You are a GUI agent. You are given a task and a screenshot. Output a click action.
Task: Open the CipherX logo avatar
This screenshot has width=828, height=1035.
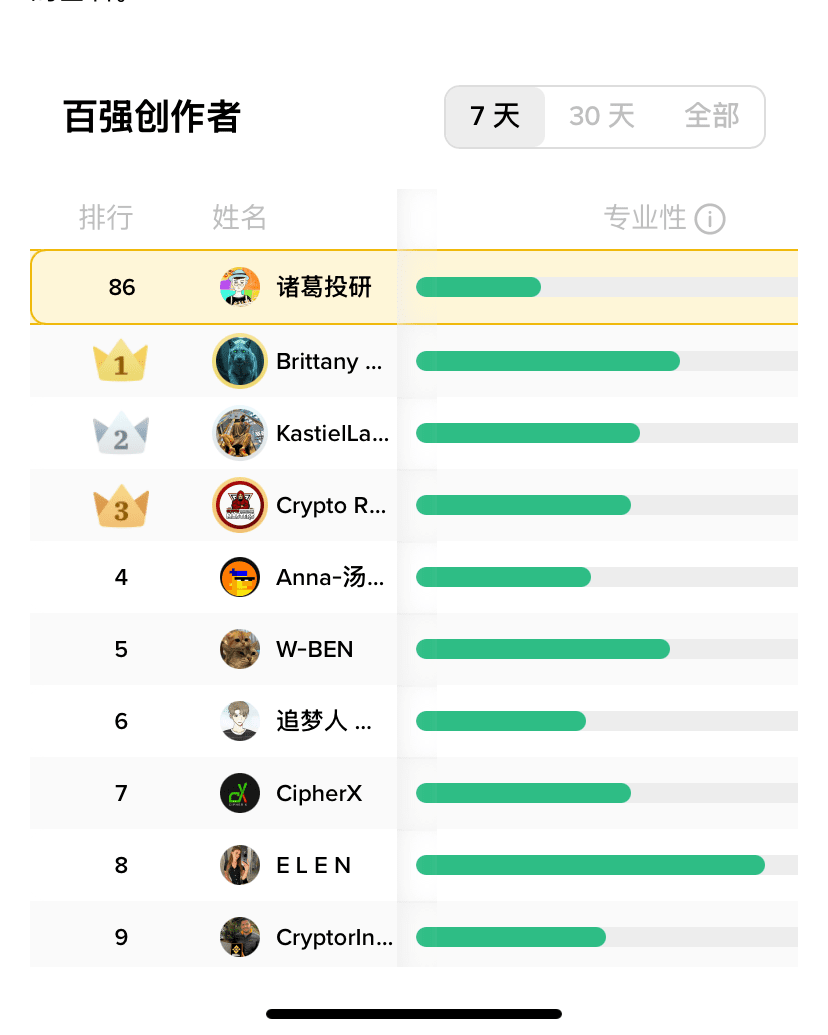point(240,793)
